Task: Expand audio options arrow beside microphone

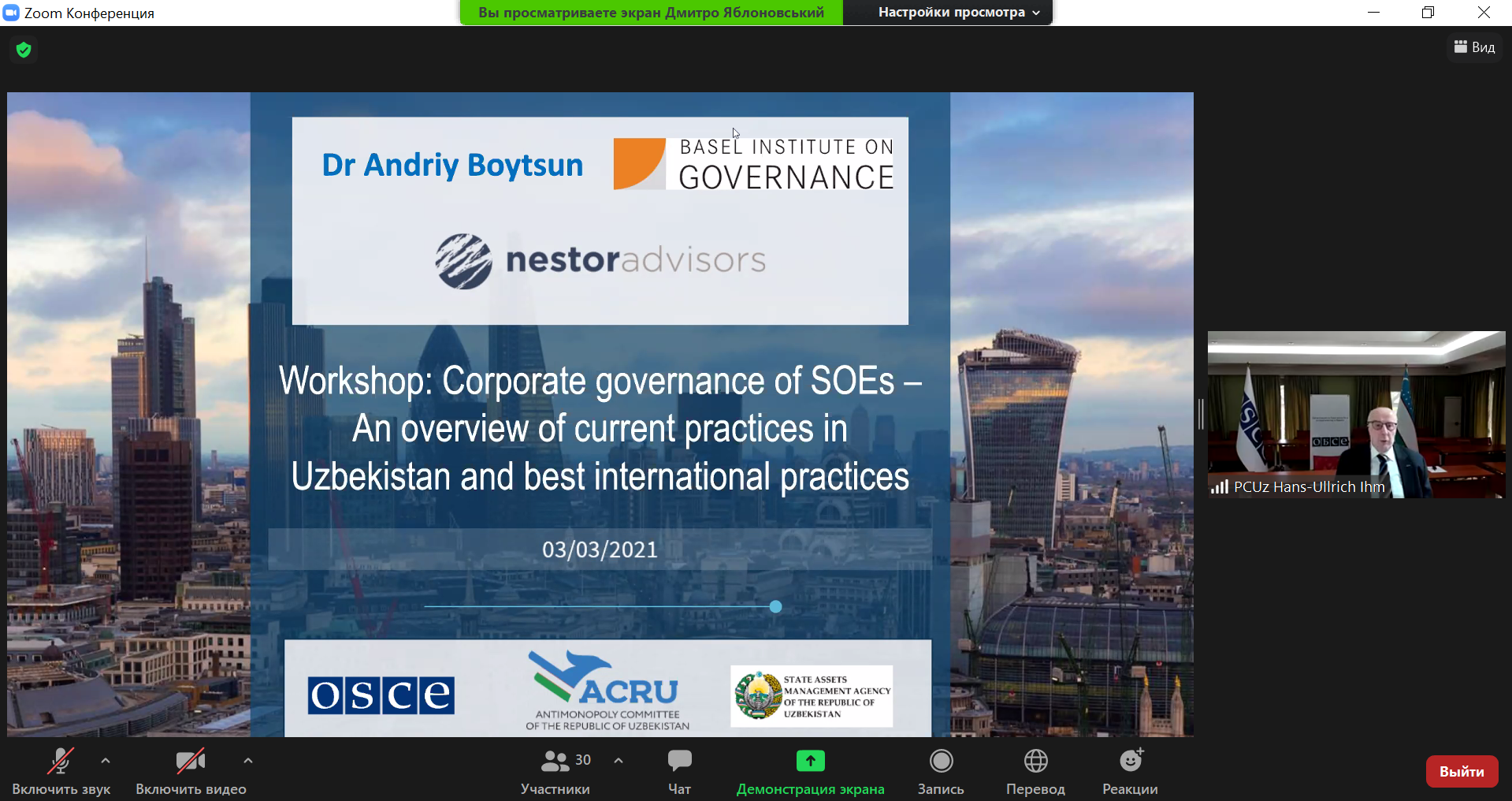Action: (106, 761)
